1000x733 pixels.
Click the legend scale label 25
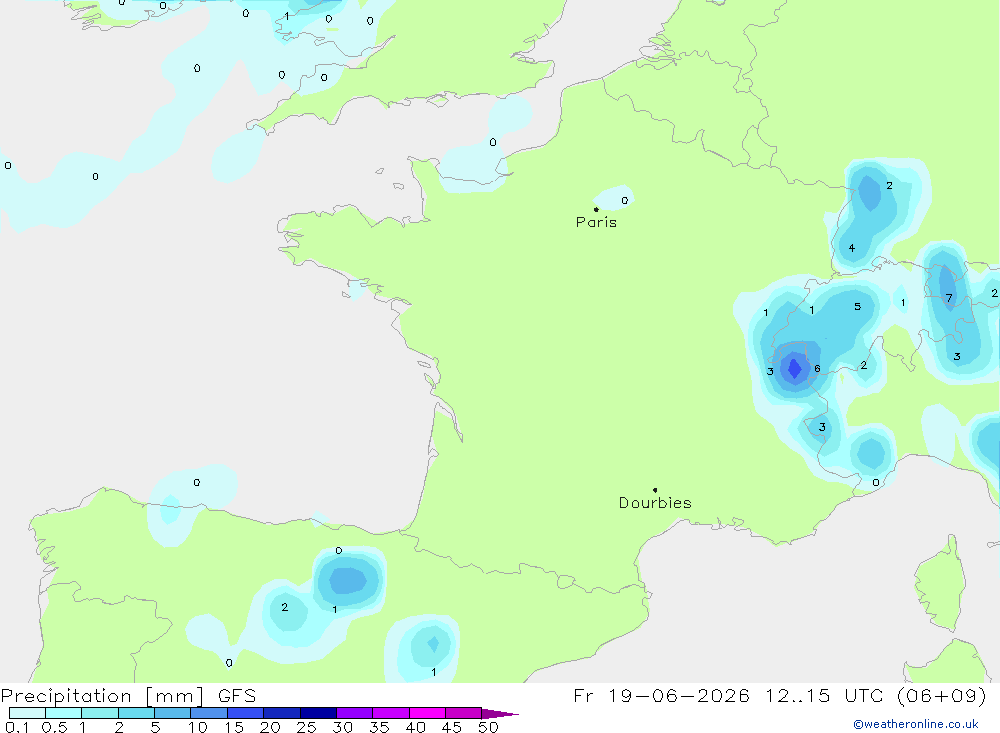tap(306, 727)
